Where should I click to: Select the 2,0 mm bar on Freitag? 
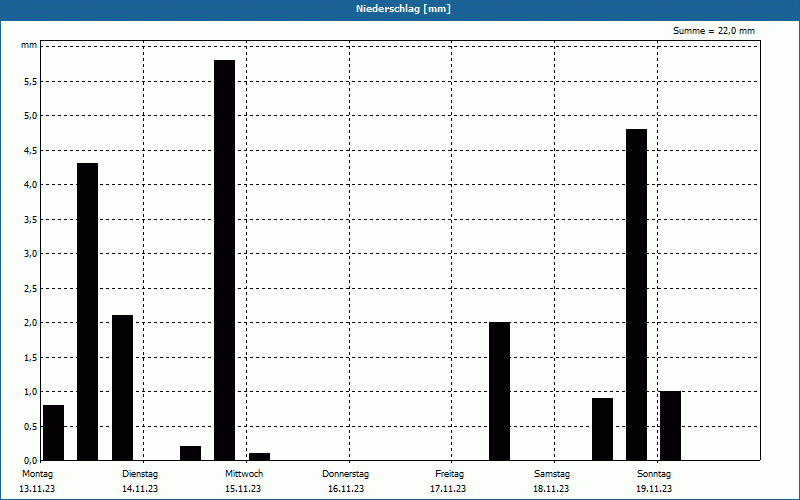click(499, 391)
